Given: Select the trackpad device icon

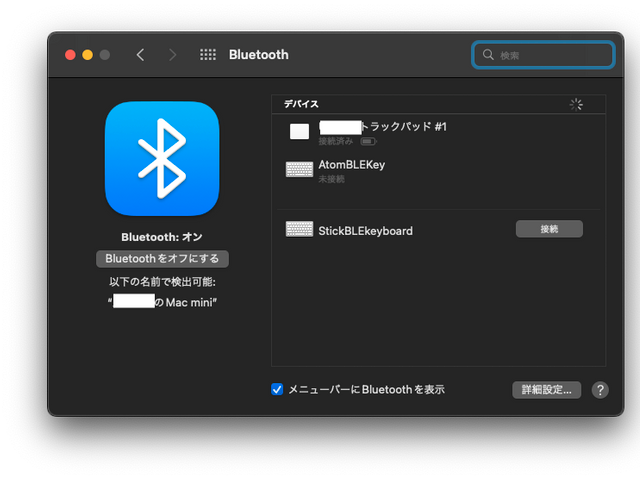Looking at the screenshot, I should pyautogui.click(x=299, y=131).
